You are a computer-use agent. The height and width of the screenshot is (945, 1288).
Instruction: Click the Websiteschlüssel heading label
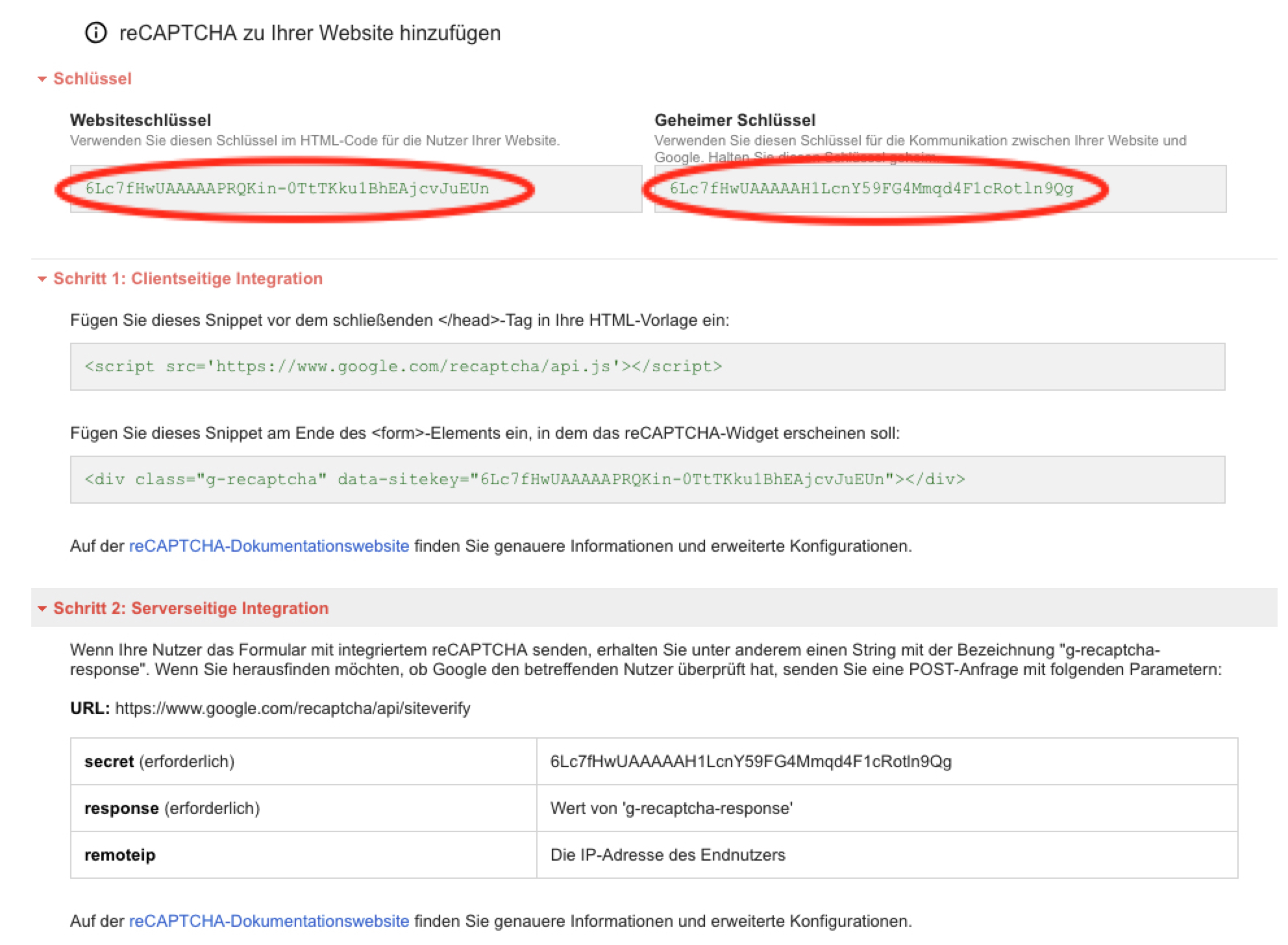point(140,120)
